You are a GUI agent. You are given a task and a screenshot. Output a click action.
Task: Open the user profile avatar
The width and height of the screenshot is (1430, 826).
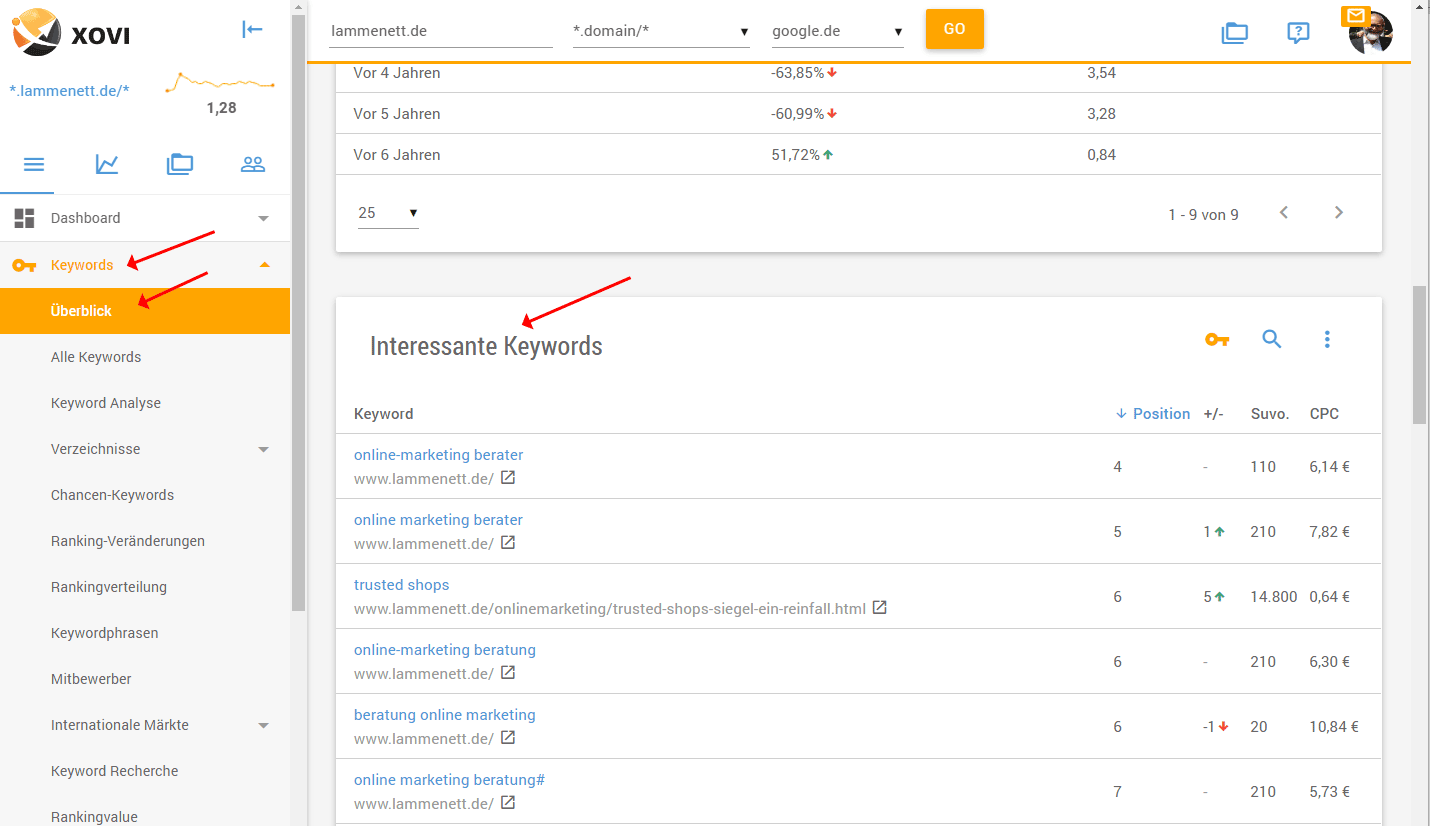(1371, 34)
